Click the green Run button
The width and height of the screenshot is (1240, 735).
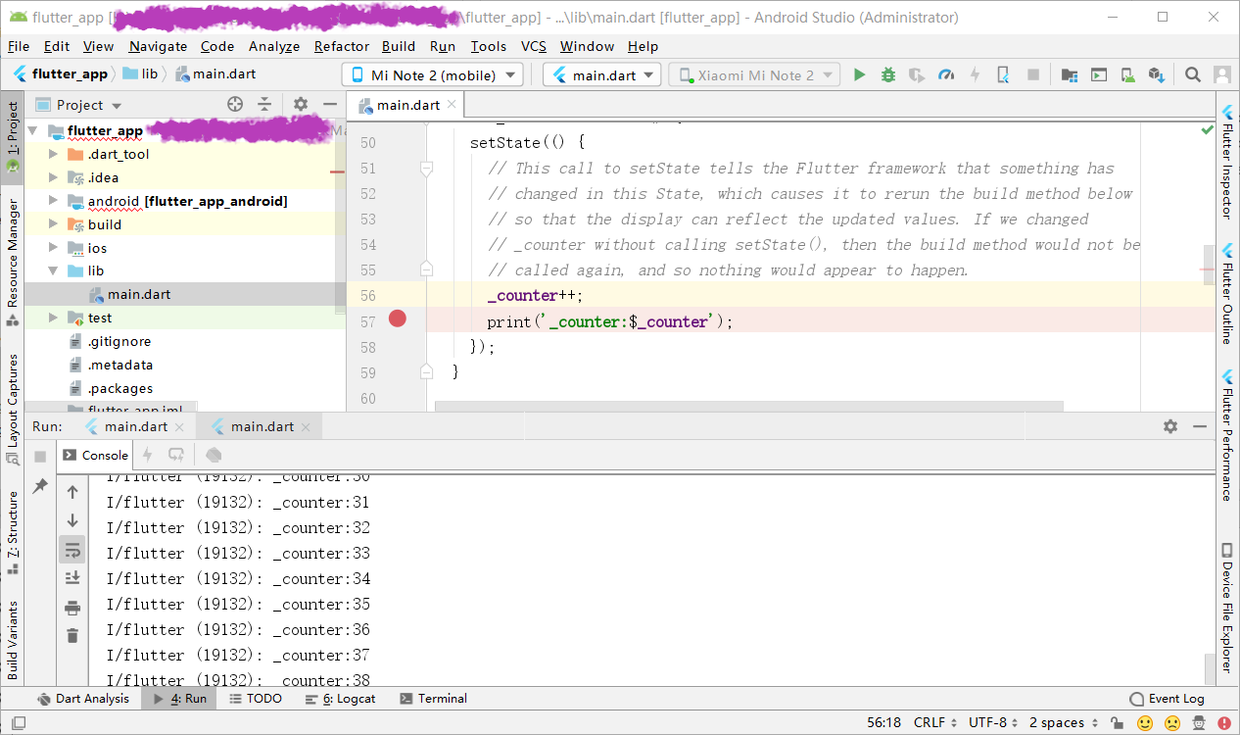[x=859, y=75]
